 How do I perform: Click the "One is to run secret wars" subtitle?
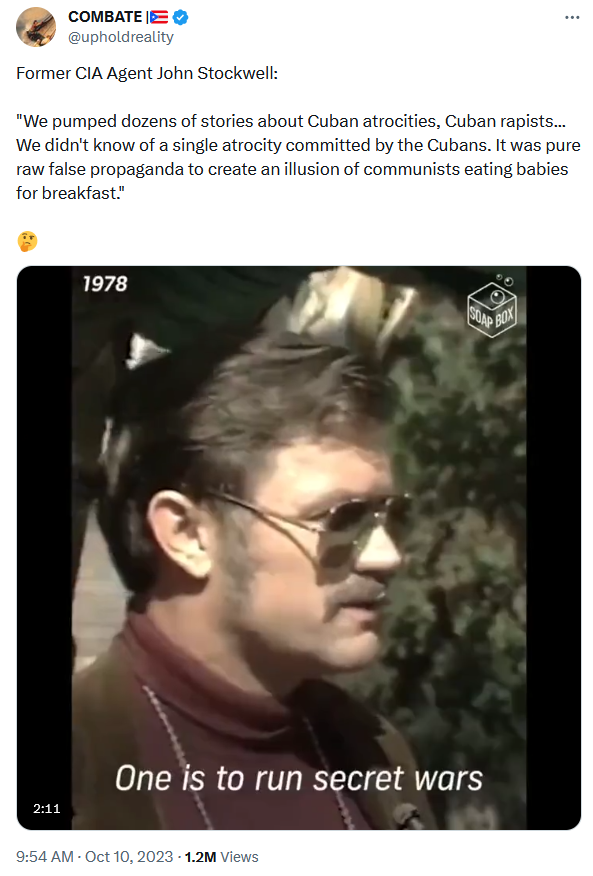click(299, 778)
